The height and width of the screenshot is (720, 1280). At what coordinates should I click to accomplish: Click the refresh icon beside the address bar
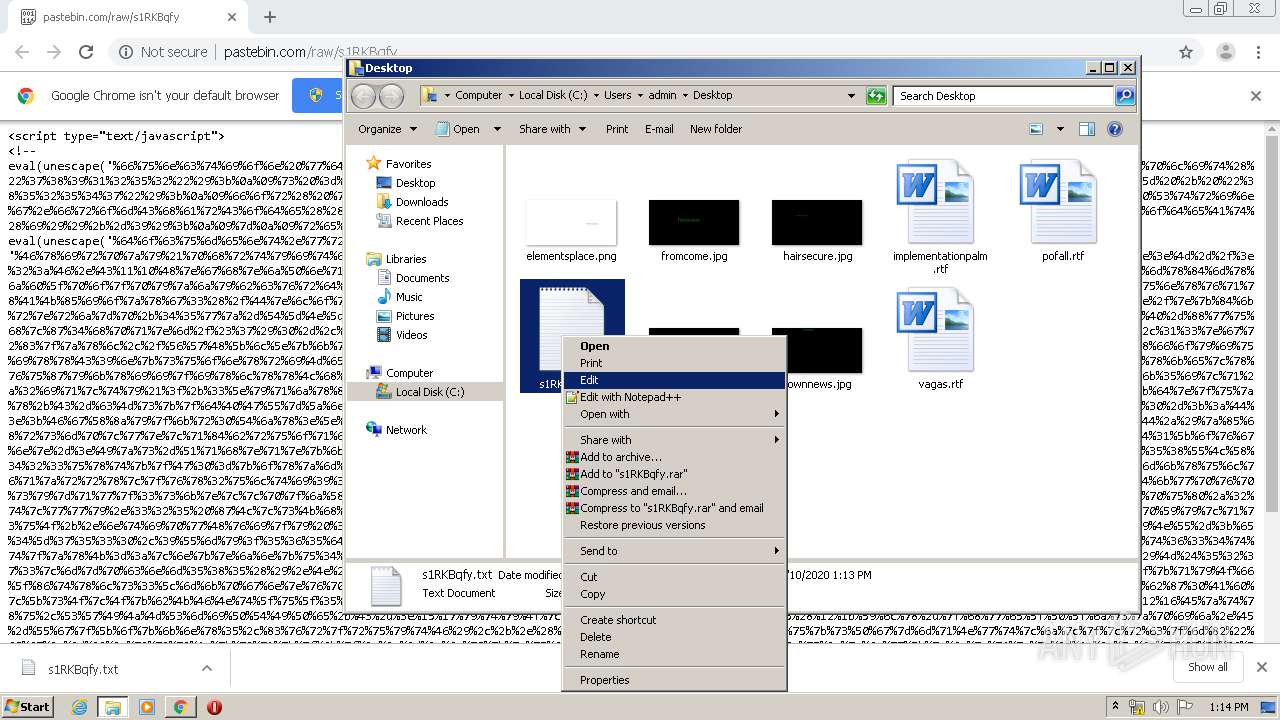click(876, 96)
